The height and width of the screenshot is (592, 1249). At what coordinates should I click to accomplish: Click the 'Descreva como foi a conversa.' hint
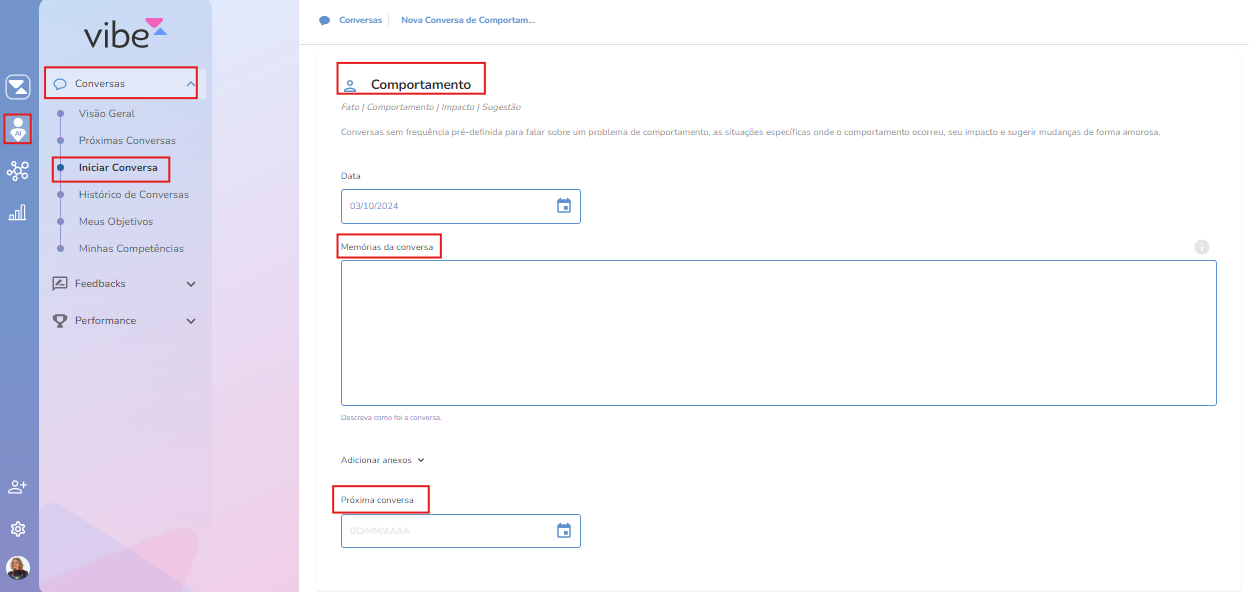pyautogui.click(x=391, y=417)
